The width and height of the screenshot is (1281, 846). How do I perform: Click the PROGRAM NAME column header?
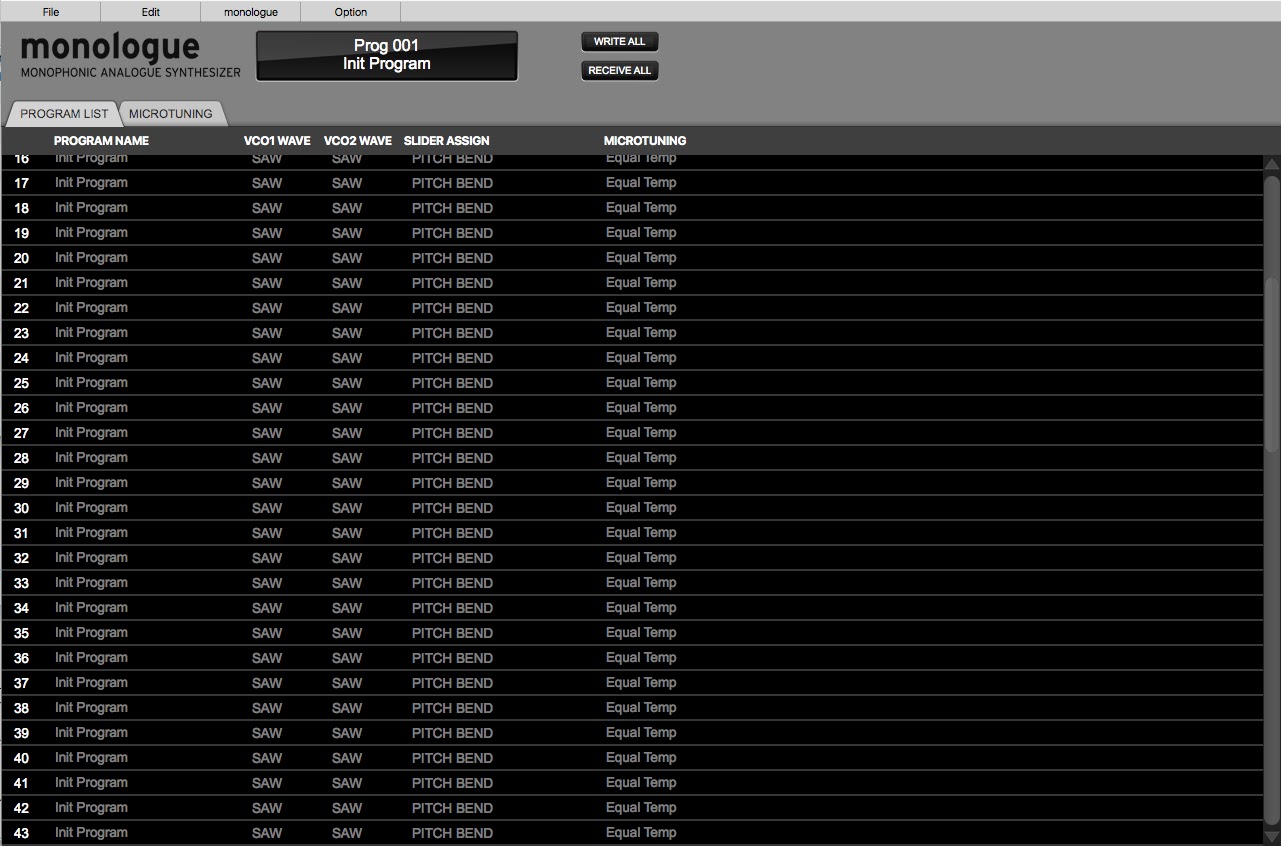(x=101, y=141)
